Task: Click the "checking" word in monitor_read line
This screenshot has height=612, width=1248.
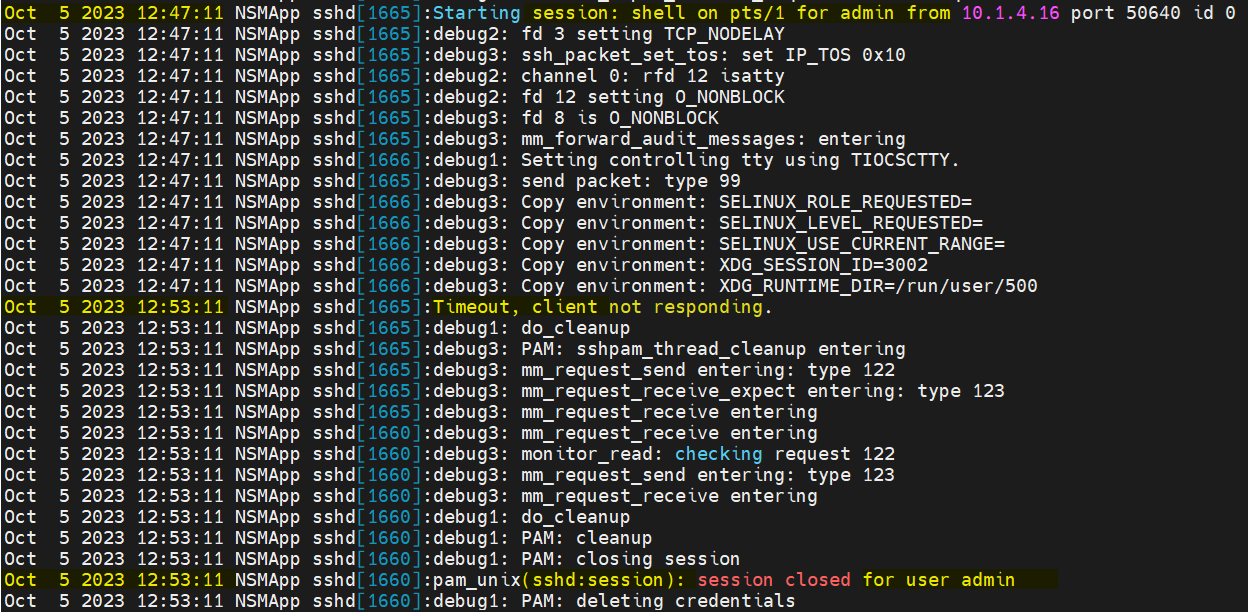Action: click(x=719, y=454)
